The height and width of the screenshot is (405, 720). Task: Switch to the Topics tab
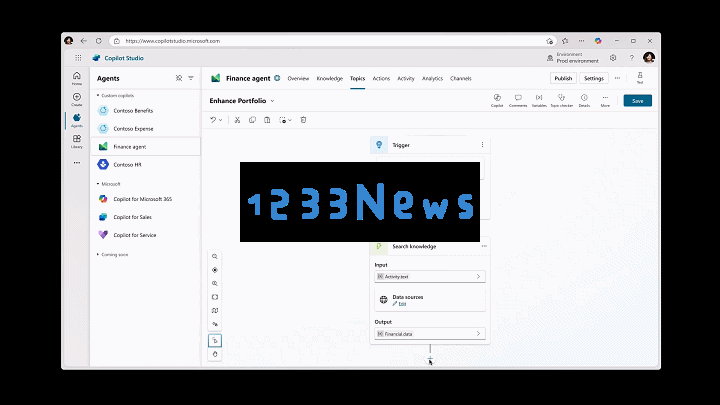(x=357, y=79)
